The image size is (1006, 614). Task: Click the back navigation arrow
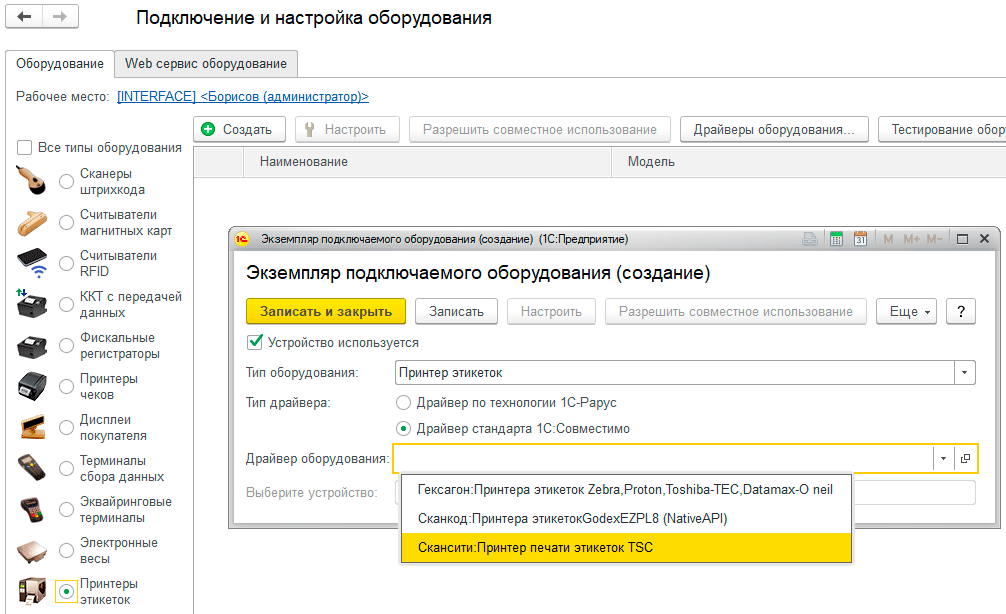click(25, 18)
